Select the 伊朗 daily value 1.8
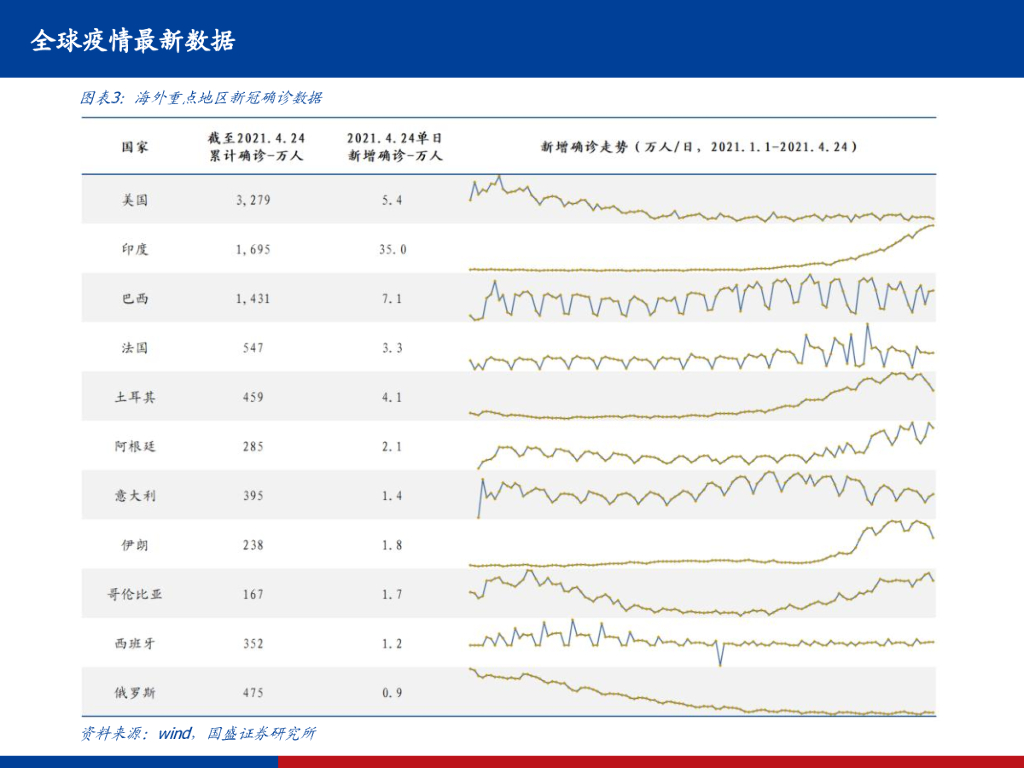 pos(392,545)
